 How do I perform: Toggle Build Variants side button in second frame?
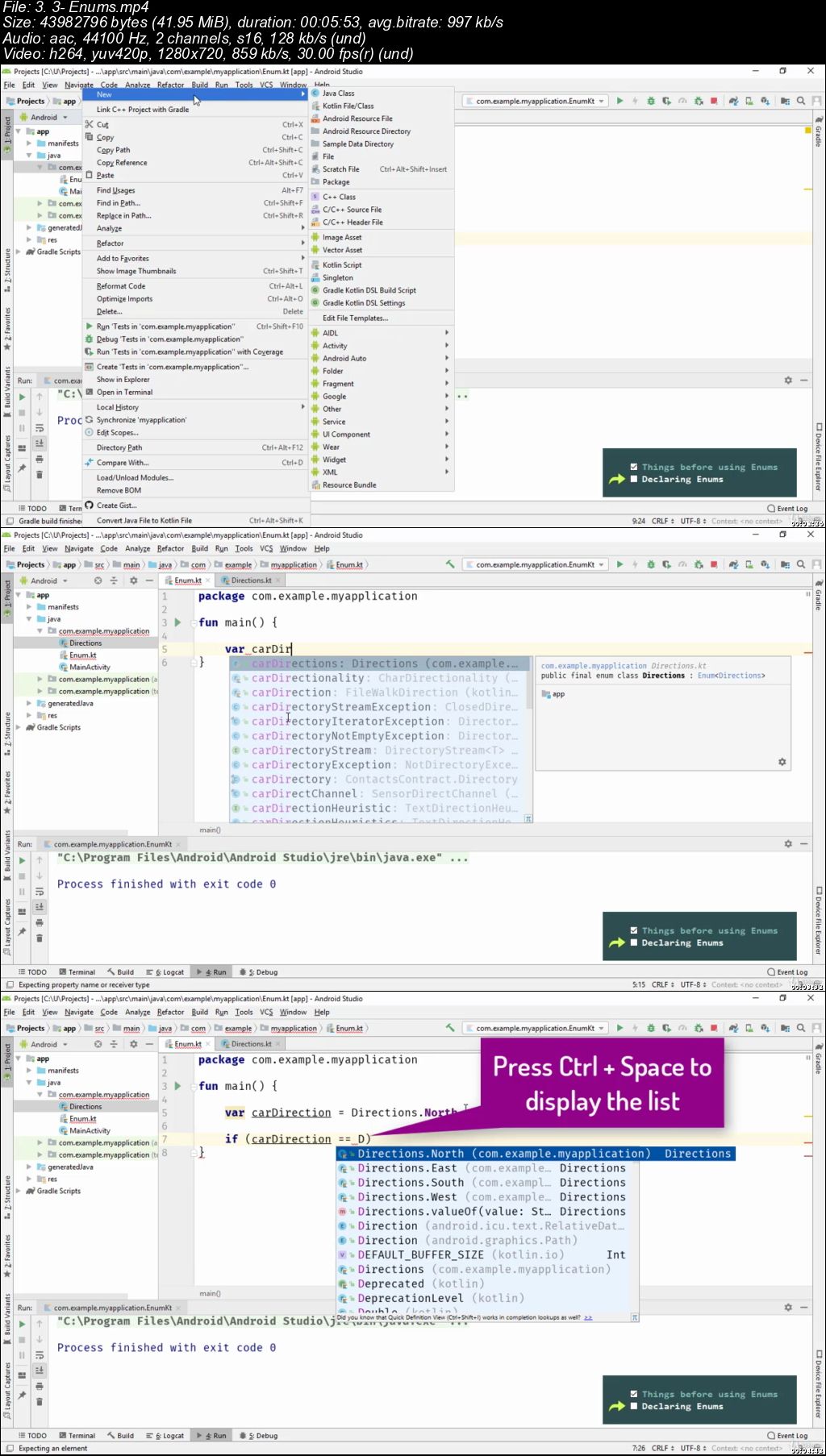tap(7, 855)
